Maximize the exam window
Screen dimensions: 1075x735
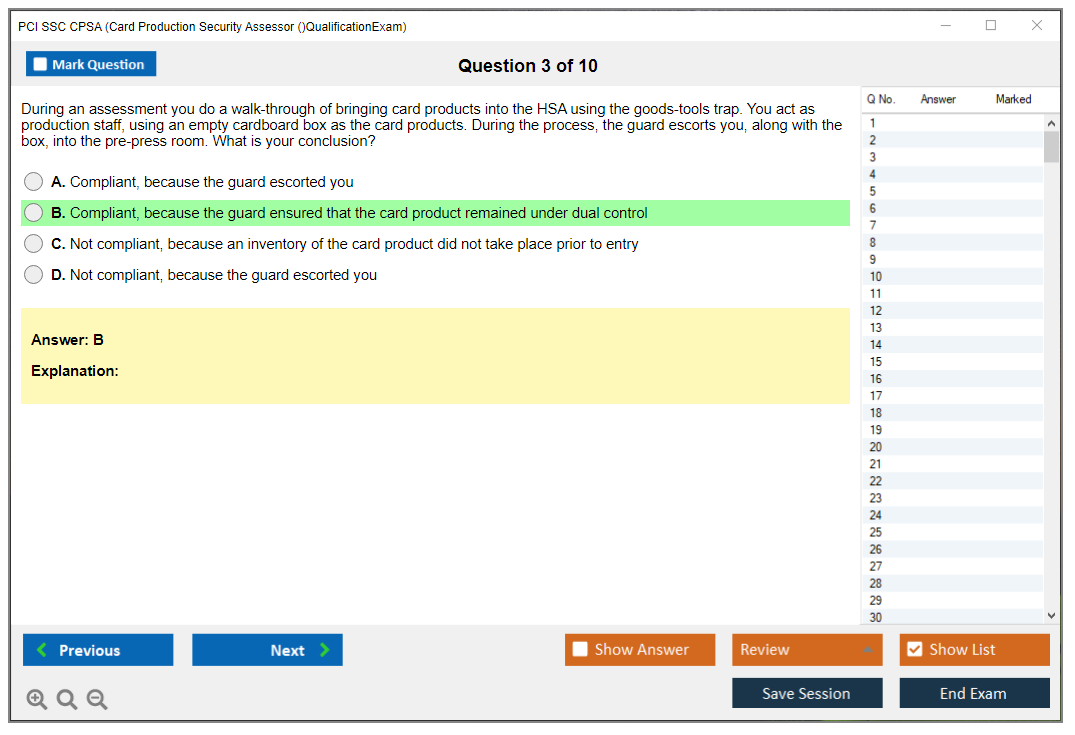click(991, 26)
